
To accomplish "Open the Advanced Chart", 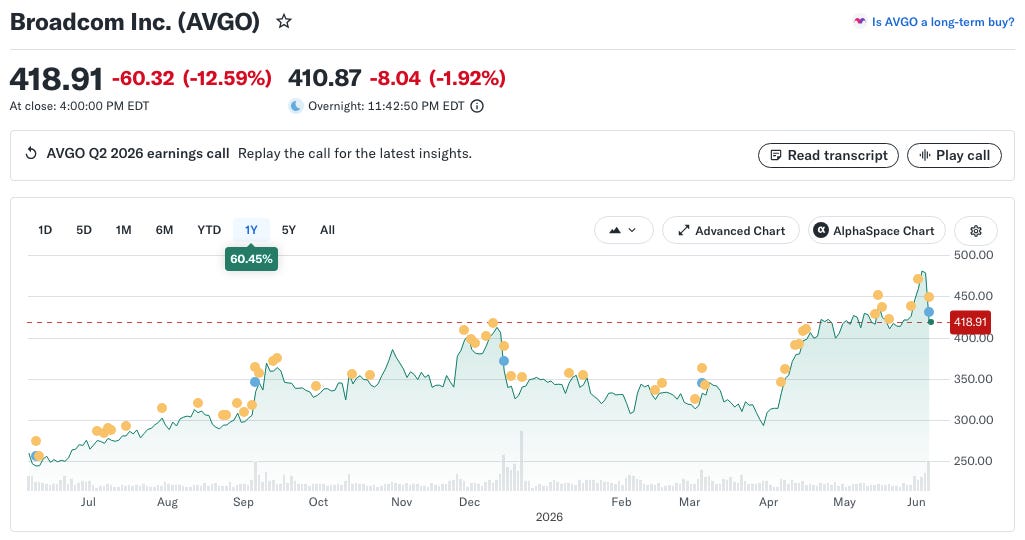I will point(731,231).
